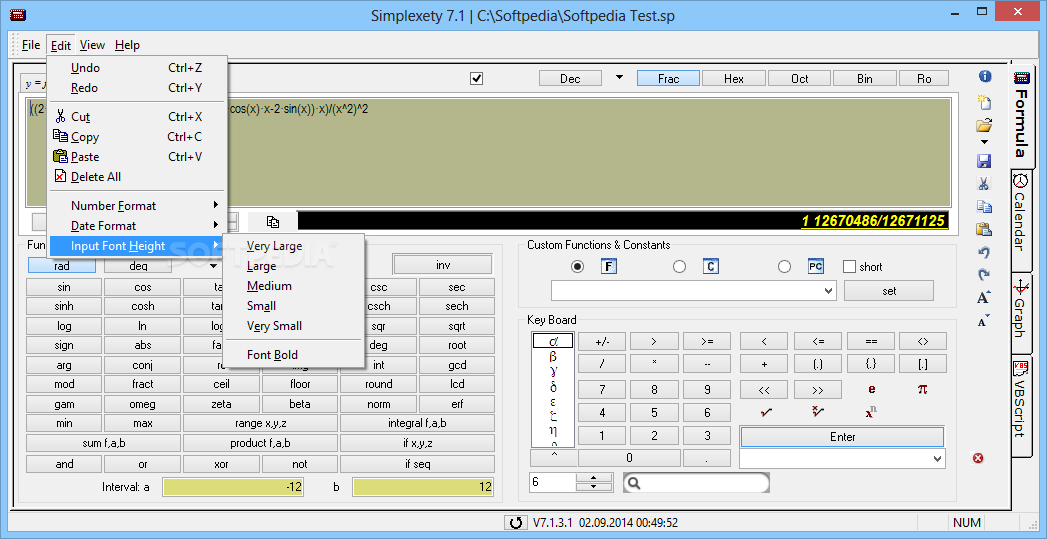This screenshot has height=539, width=1047.
Task: Tick the short checkbox
Action: point(849,266)
